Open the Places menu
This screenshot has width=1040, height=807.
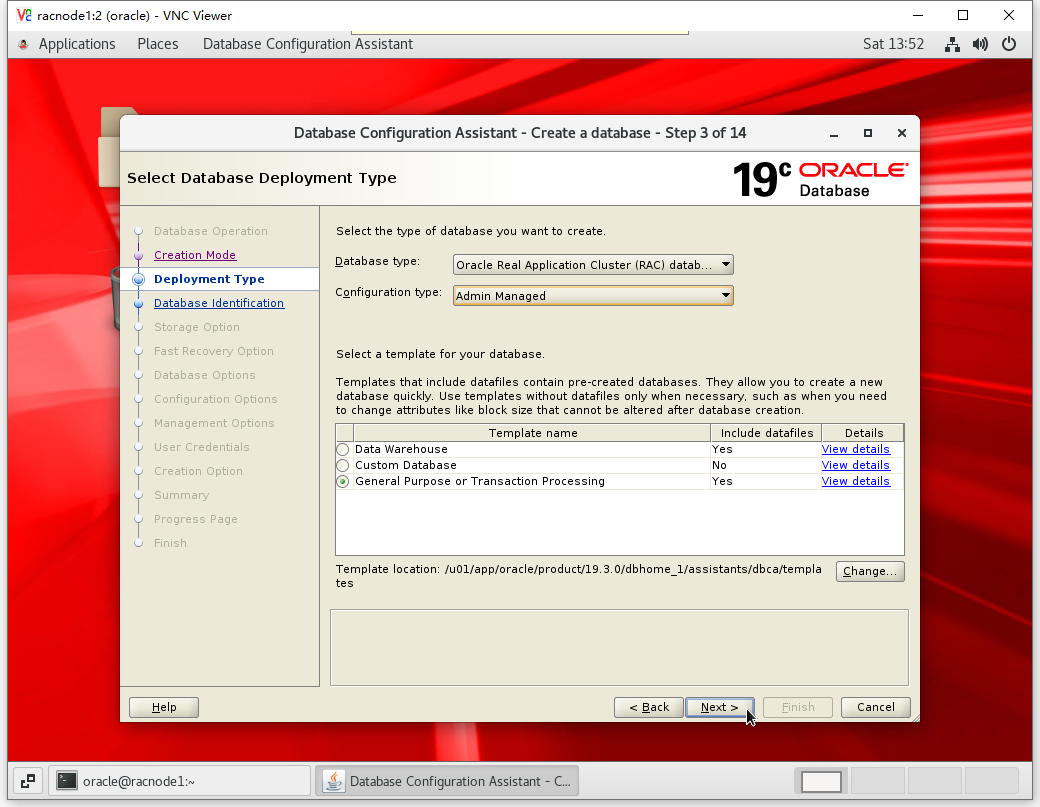click(158, 44)
